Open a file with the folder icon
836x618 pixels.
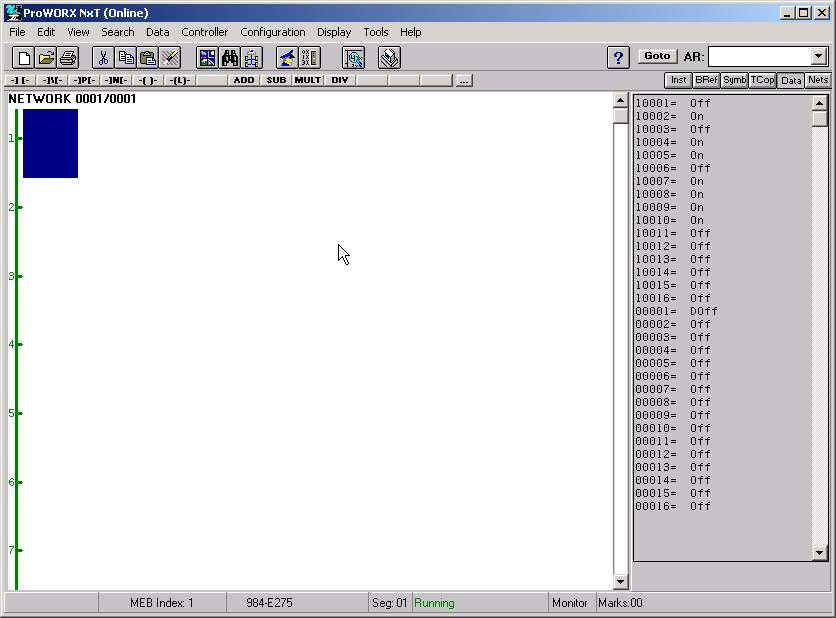point(46,58)
